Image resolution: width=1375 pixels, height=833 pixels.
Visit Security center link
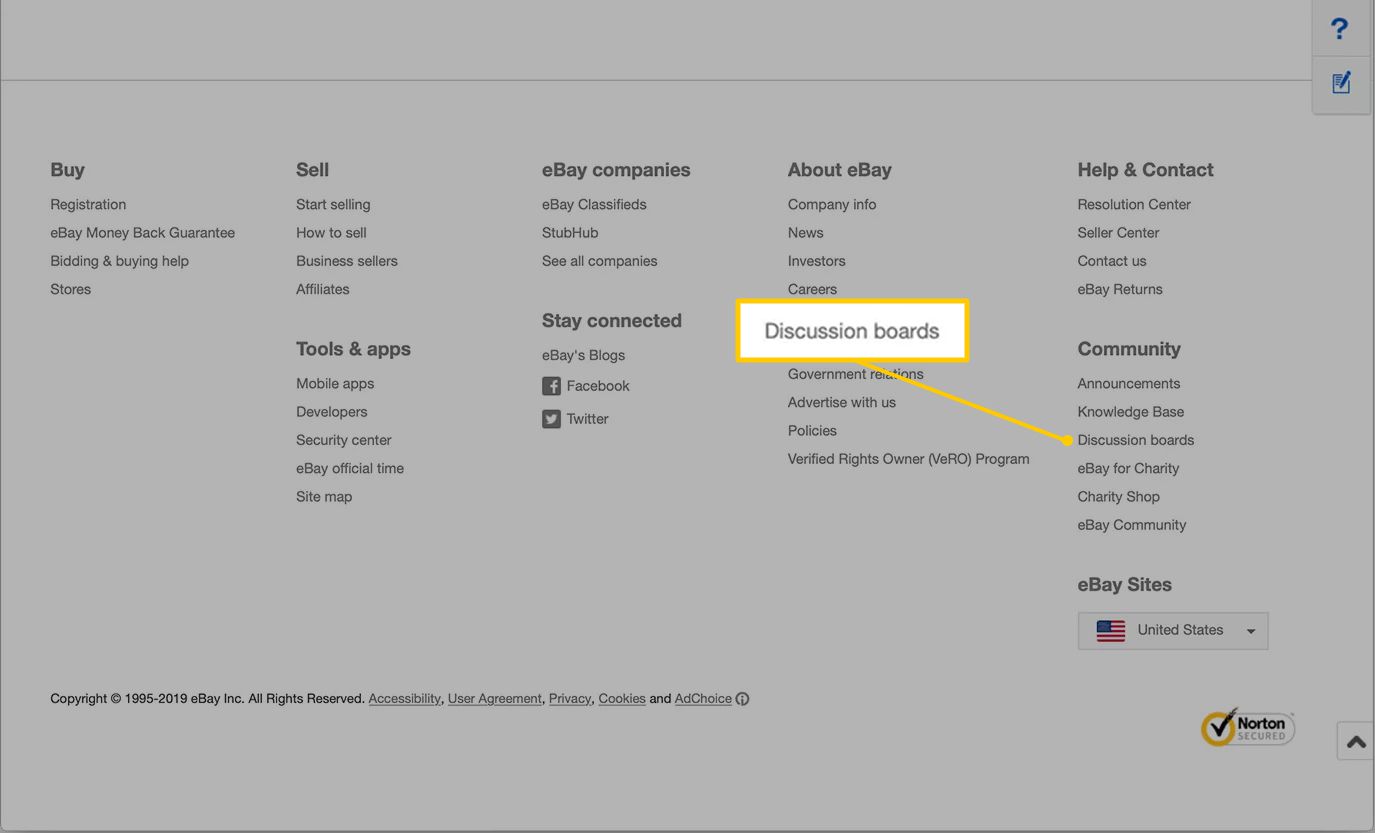click(x=344, y=440)
